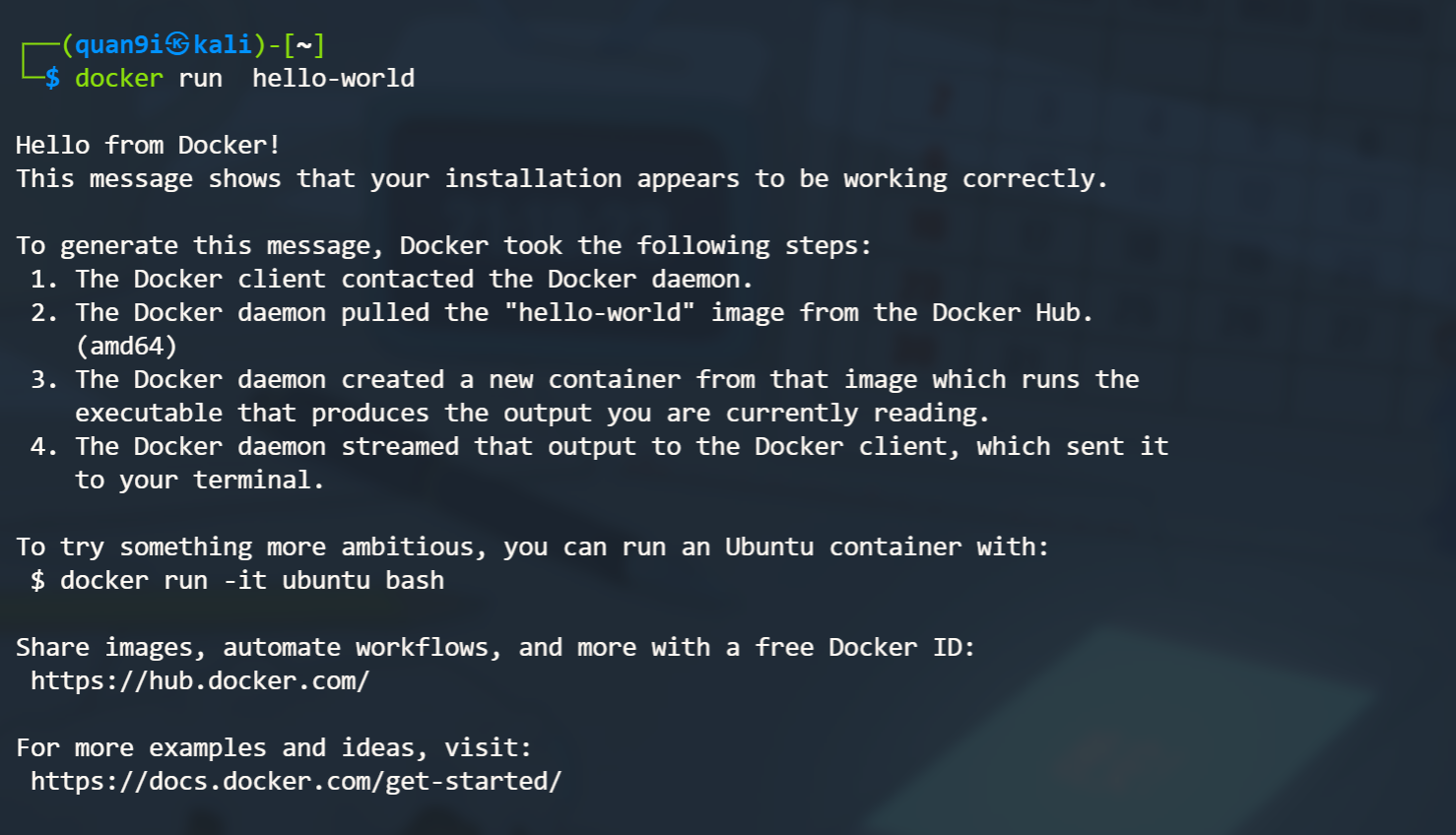Click the hostname kali in the prompt
The width and height of the screenshot is (1456, 835).
click(223, 44)
